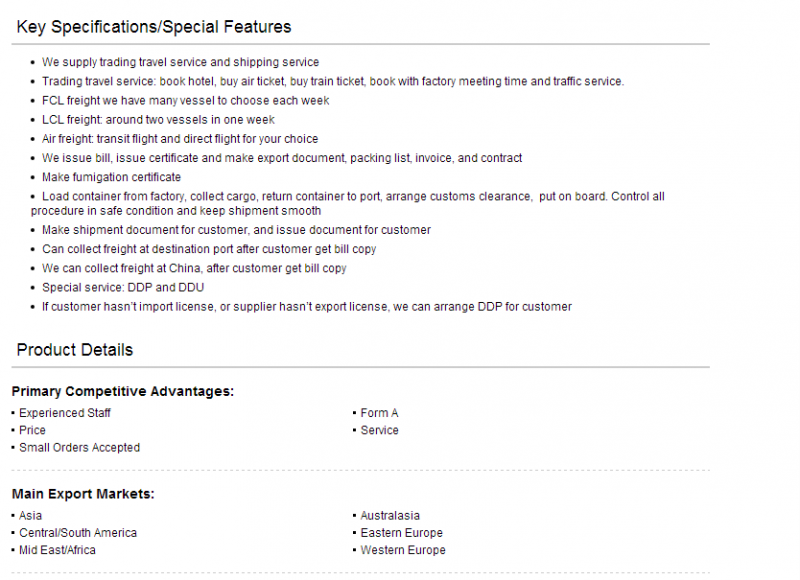Click the Air freight transit flight line
800x580 pixels.
point(180,139)
